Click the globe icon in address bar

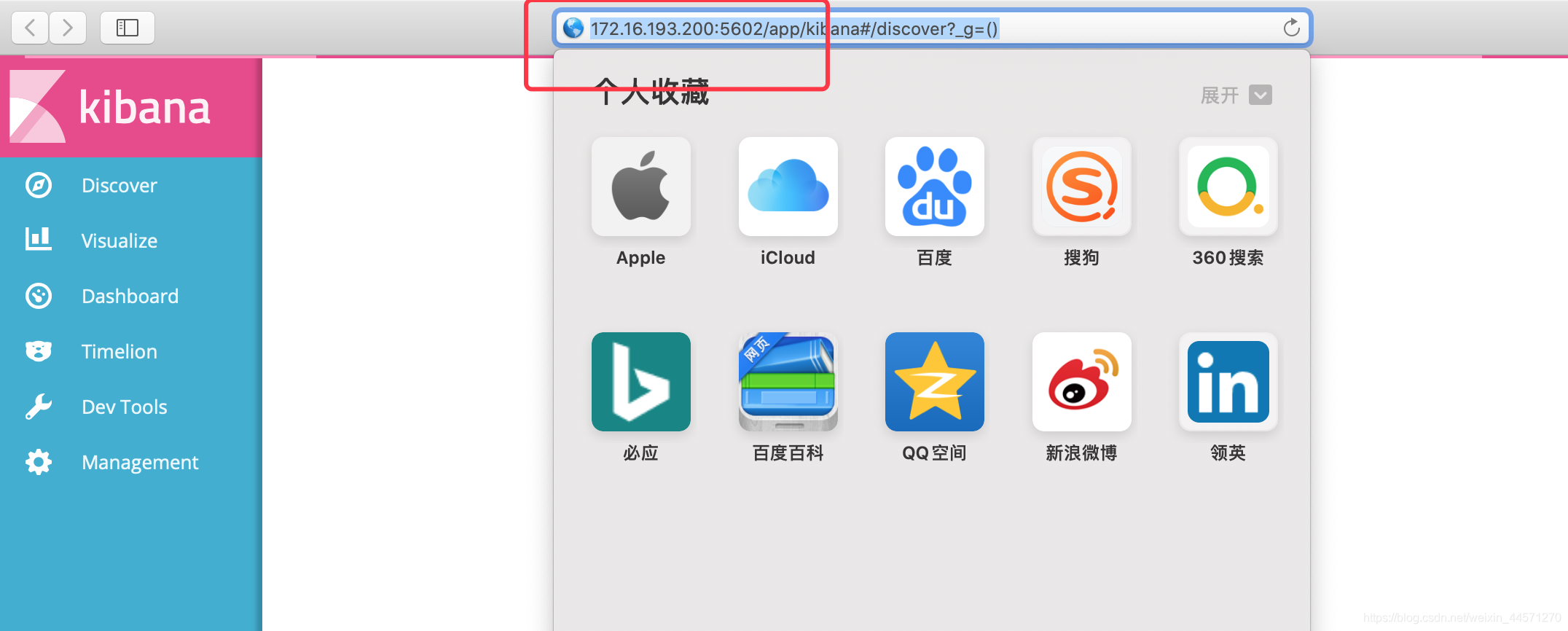(574, 28)
